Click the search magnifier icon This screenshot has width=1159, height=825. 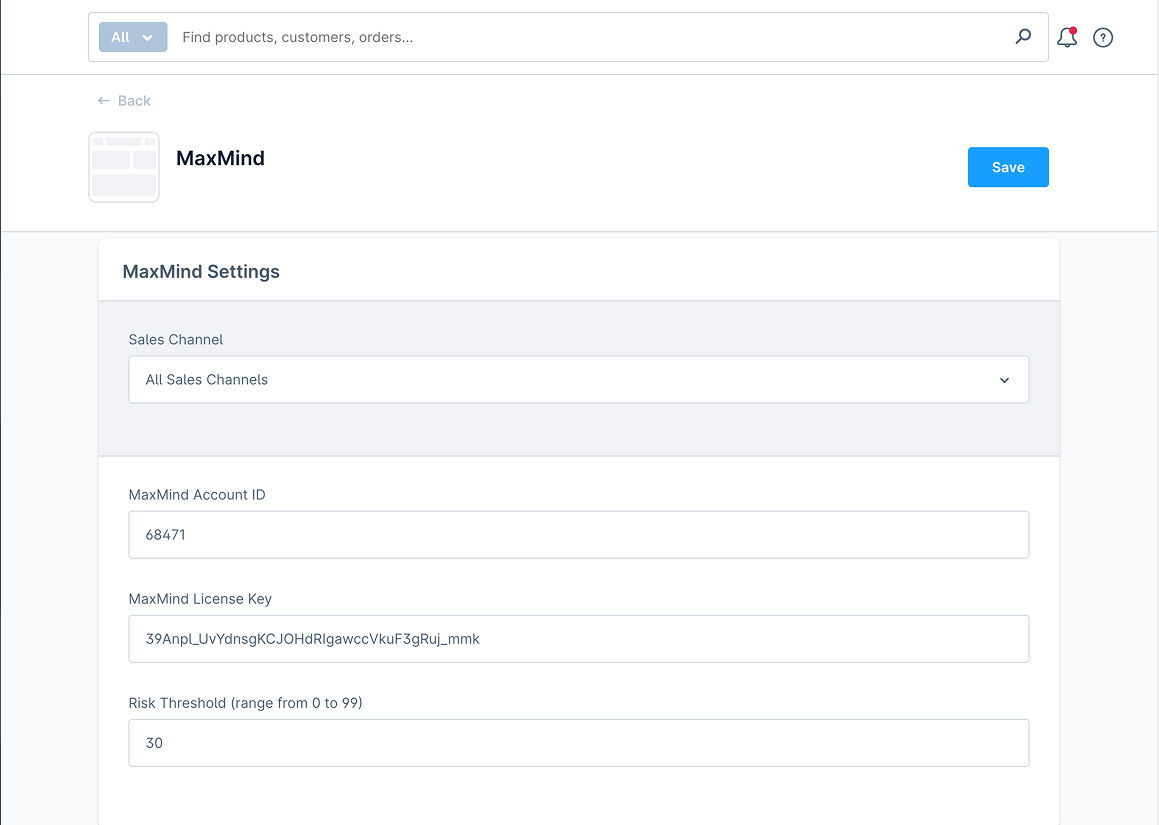[x=1023, y=37]
